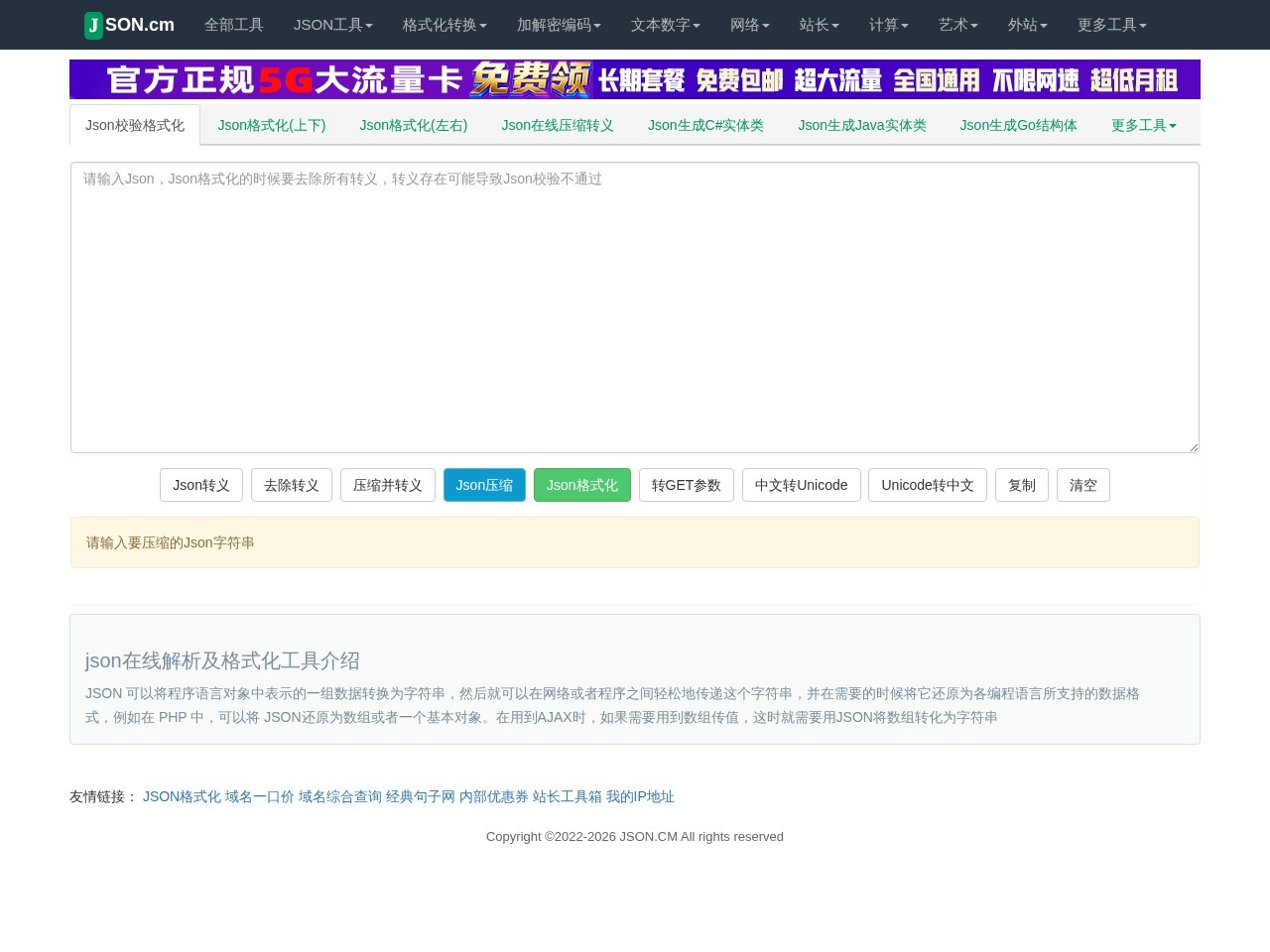Viewport: 1270px width, 952px height.
Task: Focus the Json input textarea
Action: 635,307
